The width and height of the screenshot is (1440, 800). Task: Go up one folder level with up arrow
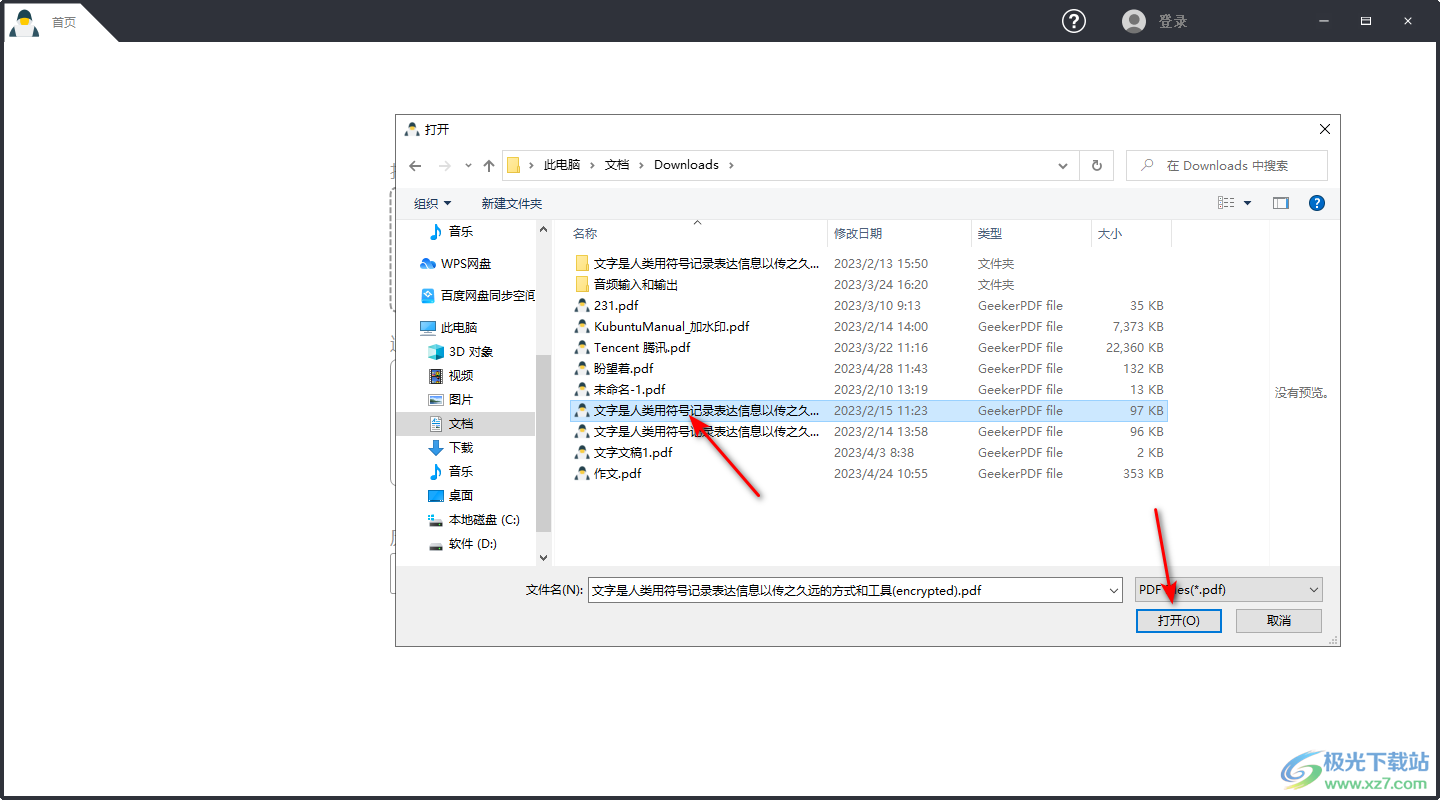489,166
